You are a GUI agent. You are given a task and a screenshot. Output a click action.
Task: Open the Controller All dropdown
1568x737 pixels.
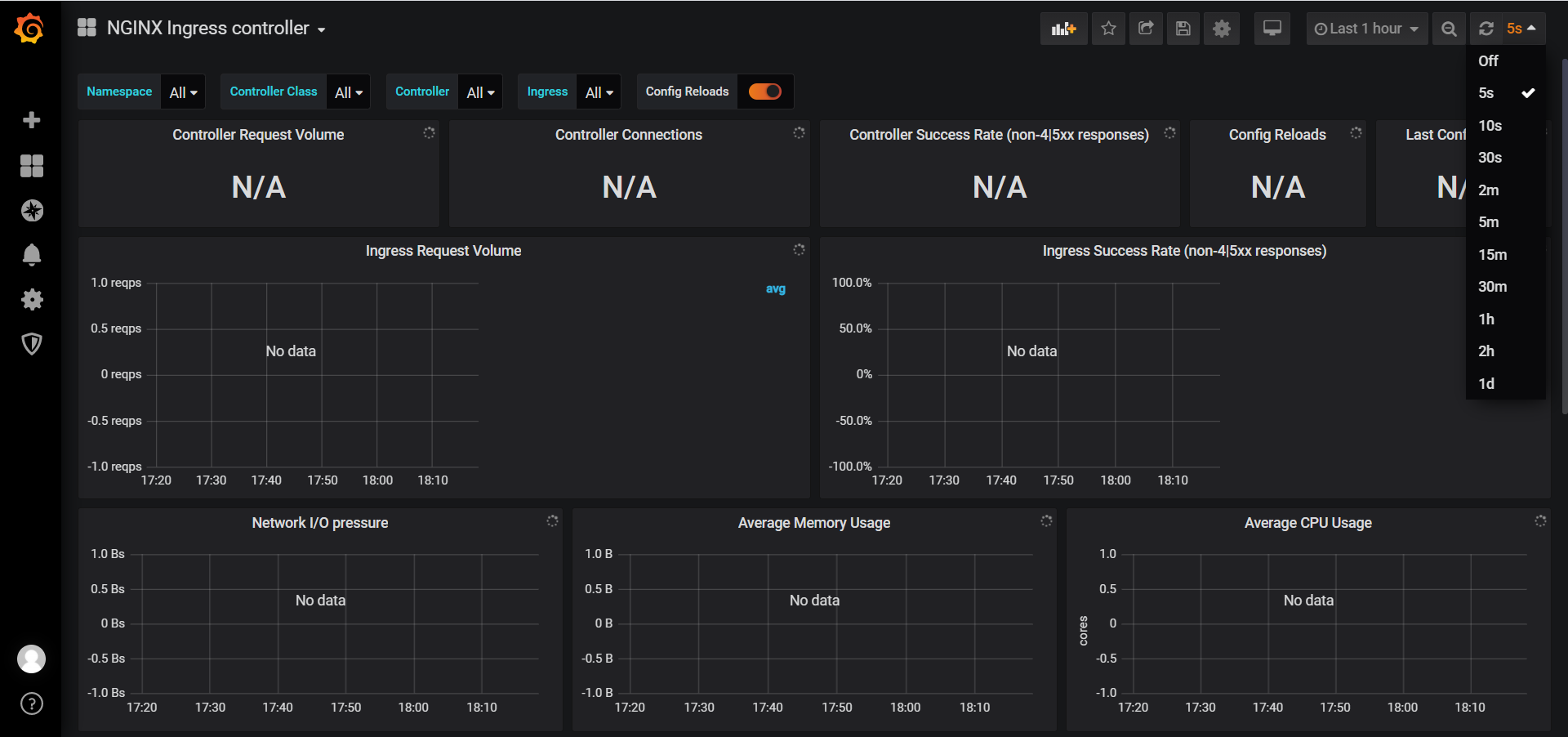(x=480, y=92)
